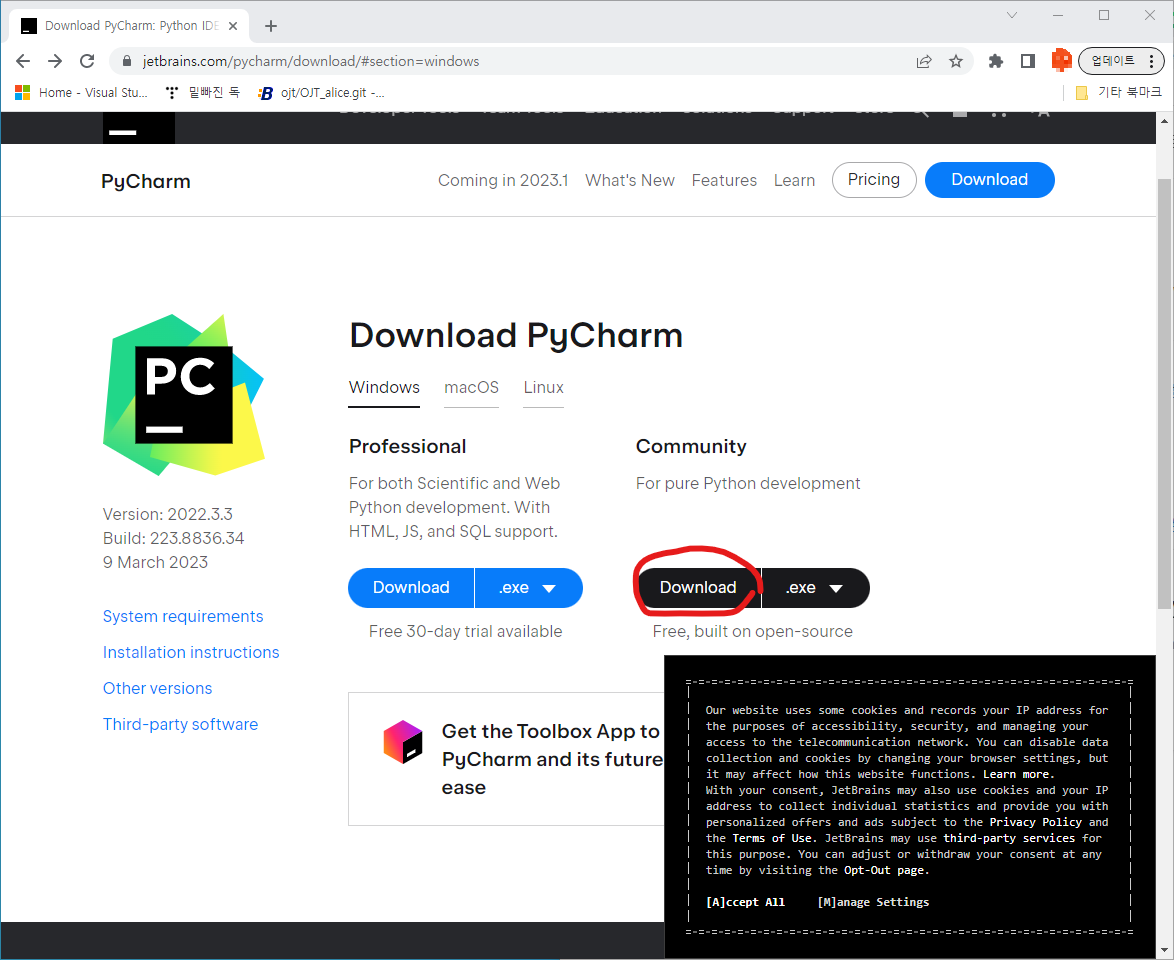
Task: Click the 업데이트 update button
Action: 1113,61
